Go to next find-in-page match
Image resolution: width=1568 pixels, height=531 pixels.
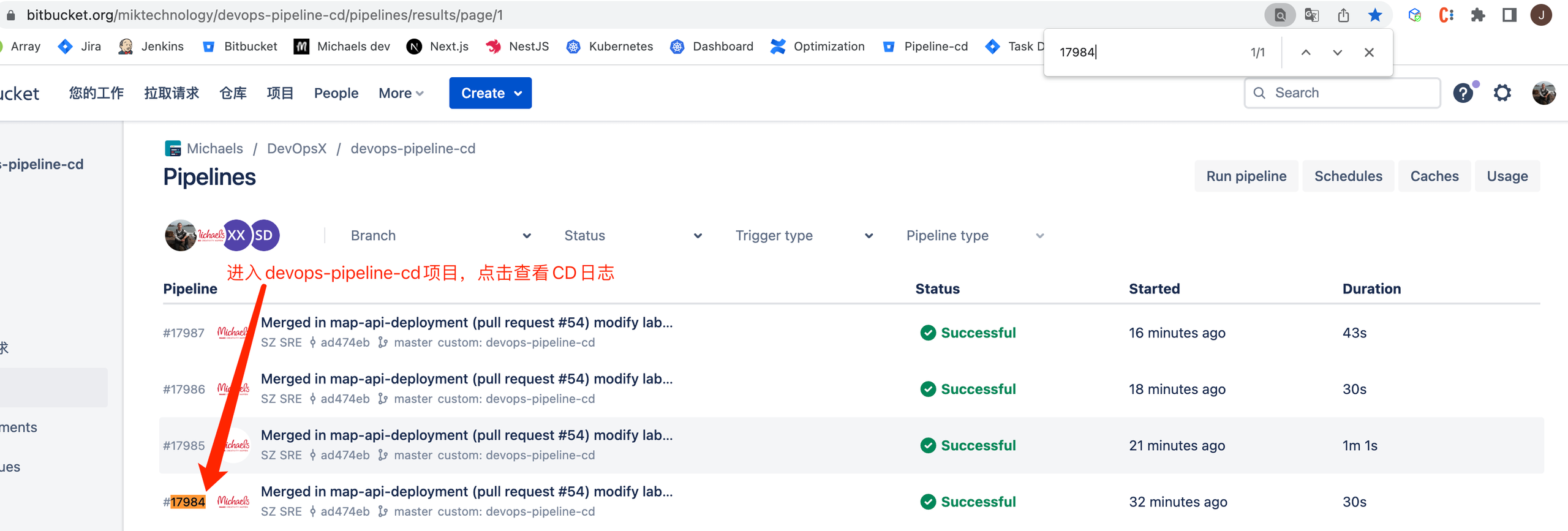[x=1337, y=53]
